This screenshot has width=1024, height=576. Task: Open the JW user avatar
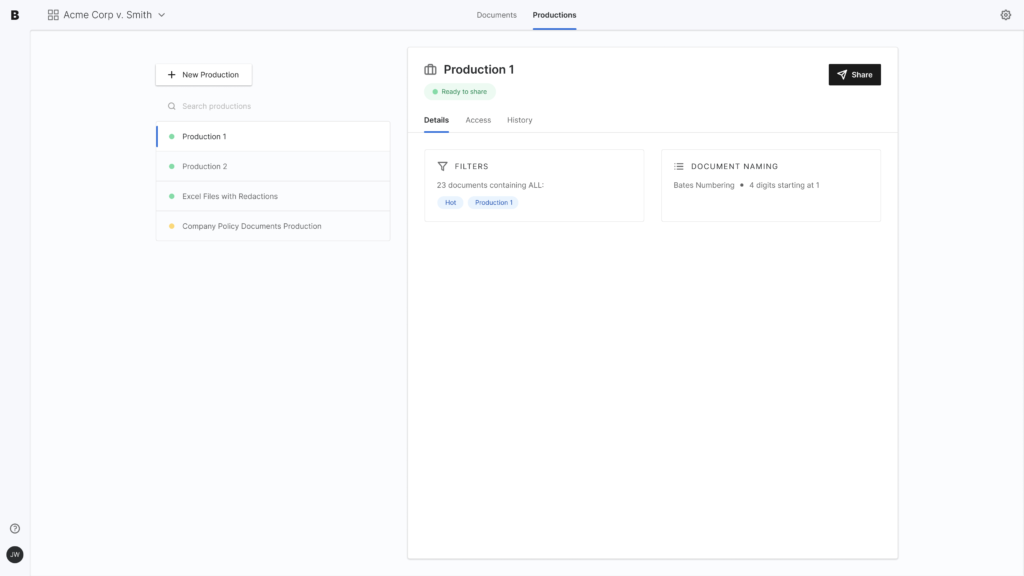tap(15, 554)
